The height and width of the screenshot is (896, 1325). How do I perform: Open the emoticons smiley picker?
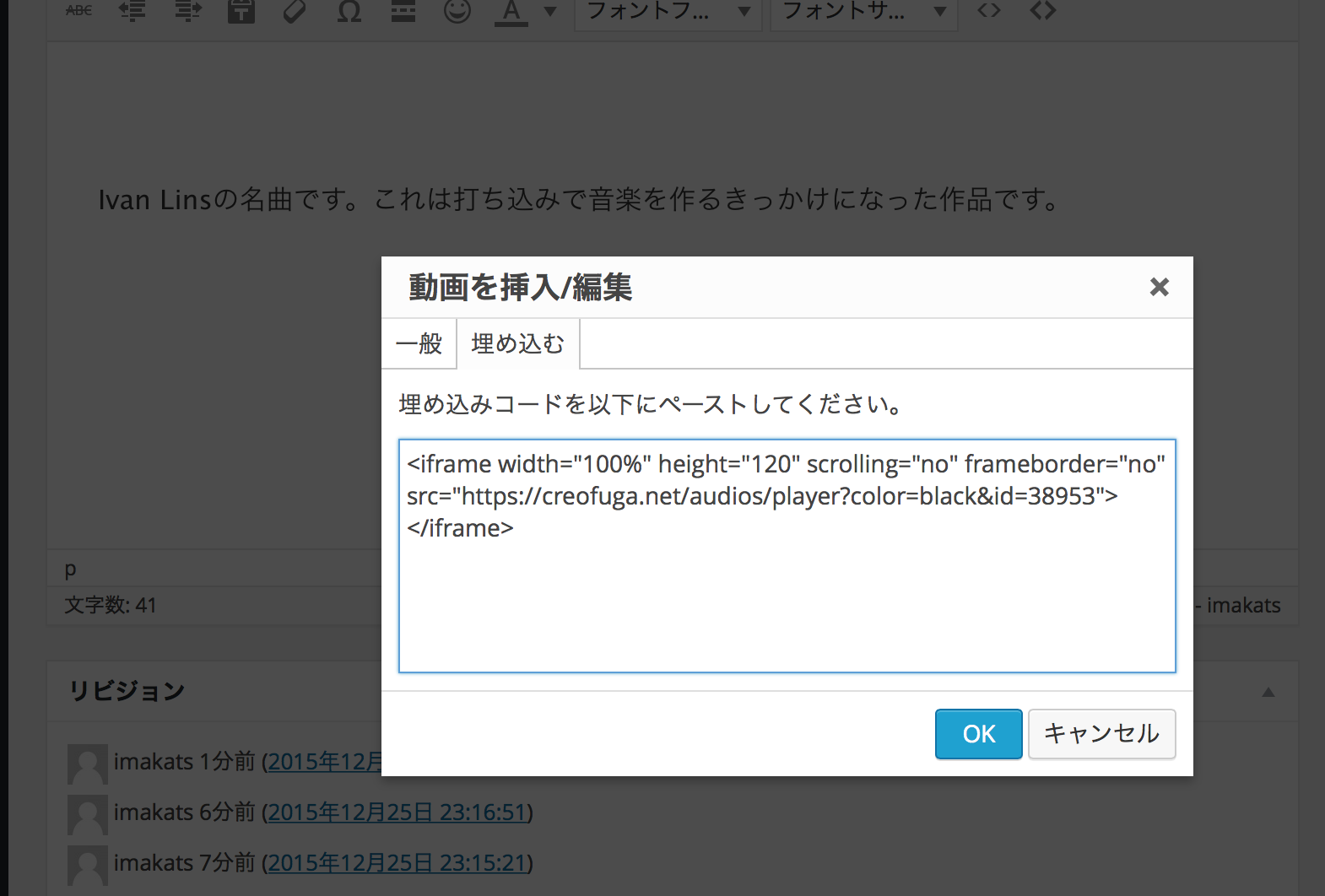457,10
